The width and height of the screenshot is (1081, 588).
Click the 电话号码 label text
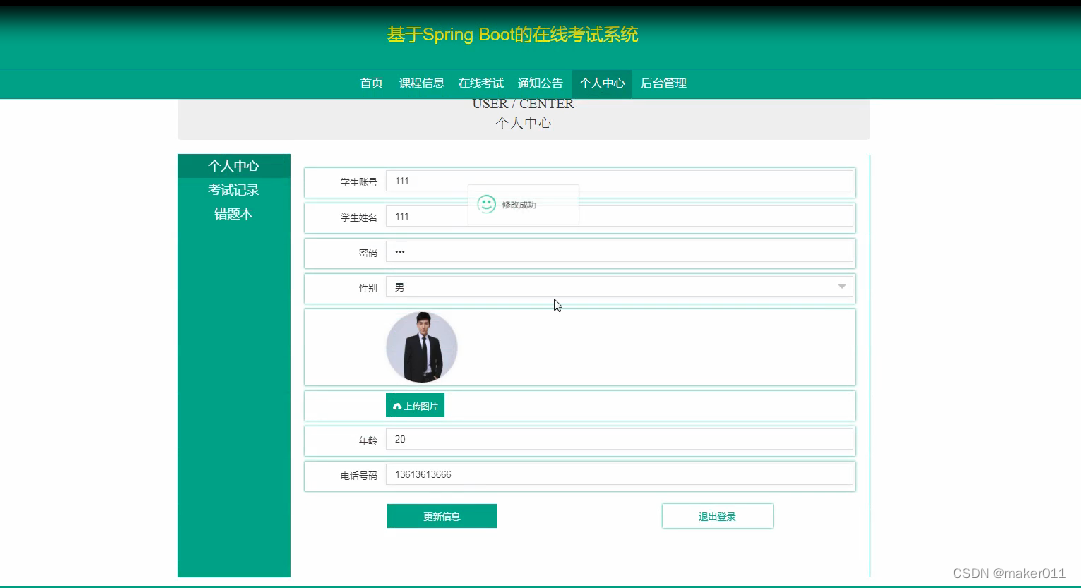tap(358, 476)
